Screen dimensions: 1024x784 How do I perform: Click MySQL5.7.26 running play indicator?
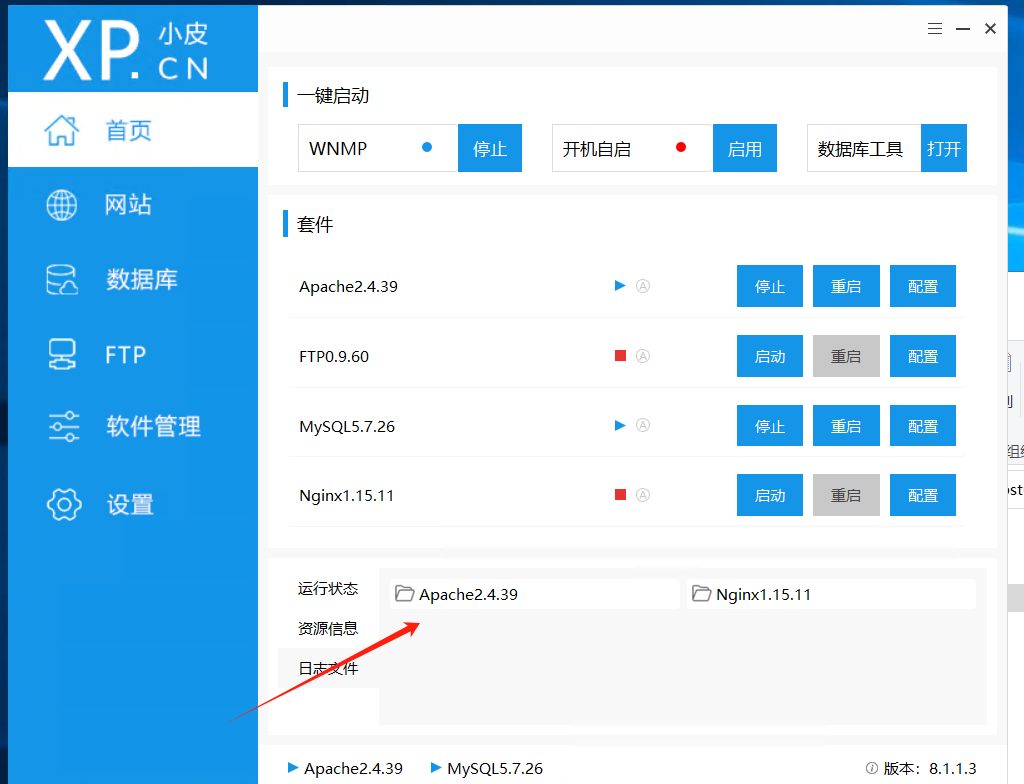620,425
